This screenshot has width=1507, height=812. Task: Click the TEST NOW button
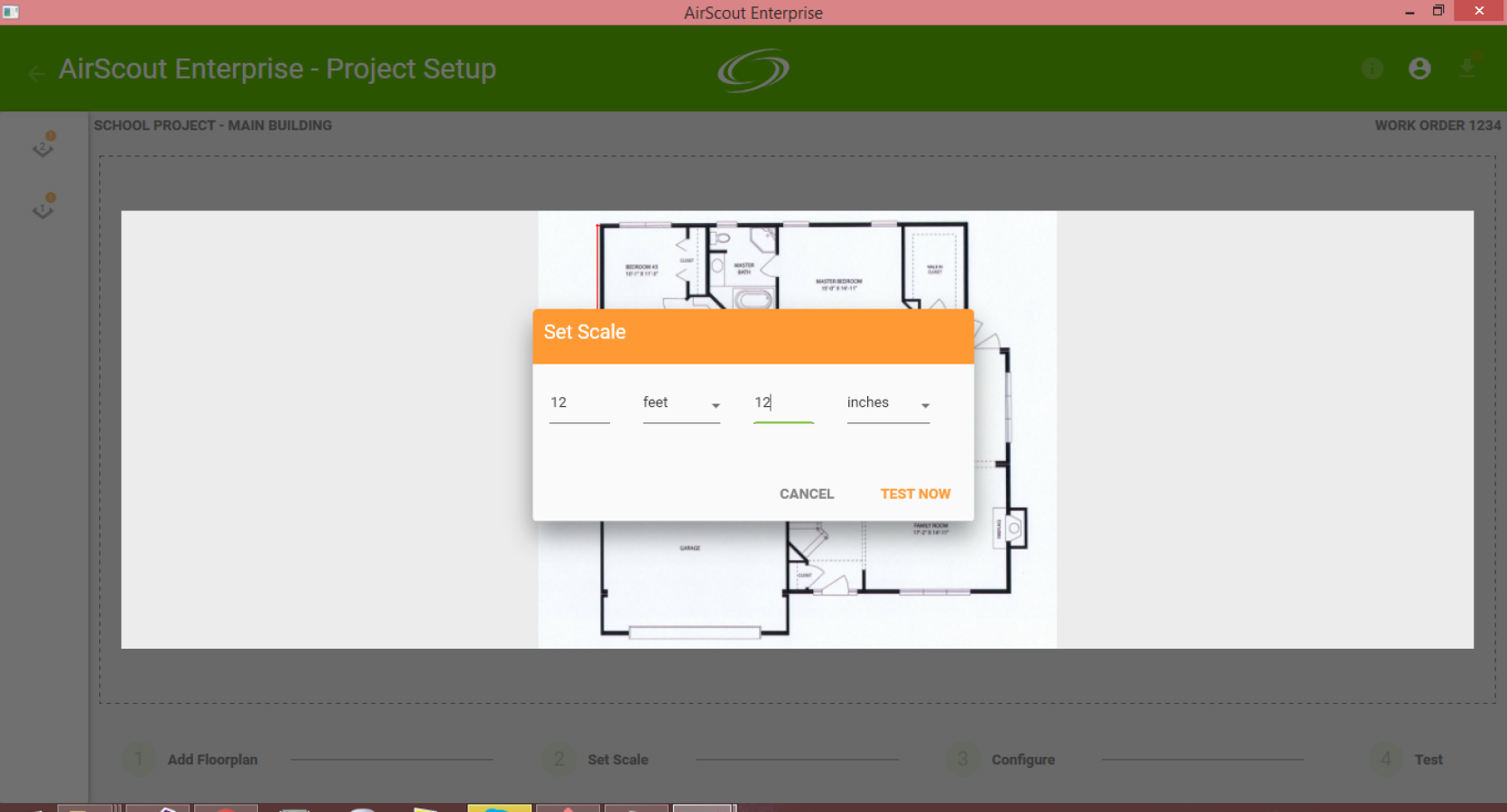coord(915,494)
